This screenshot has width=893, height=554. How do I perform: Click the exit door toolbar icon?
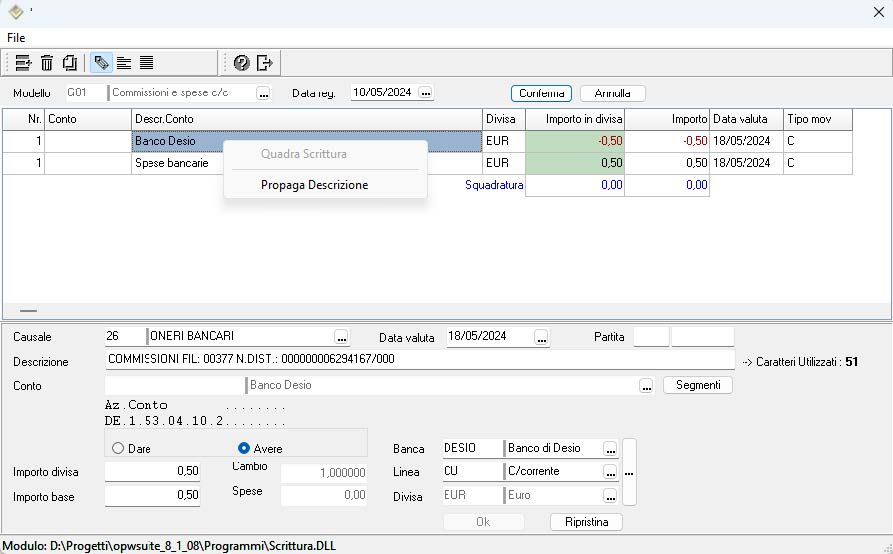(x=264, y=63)
